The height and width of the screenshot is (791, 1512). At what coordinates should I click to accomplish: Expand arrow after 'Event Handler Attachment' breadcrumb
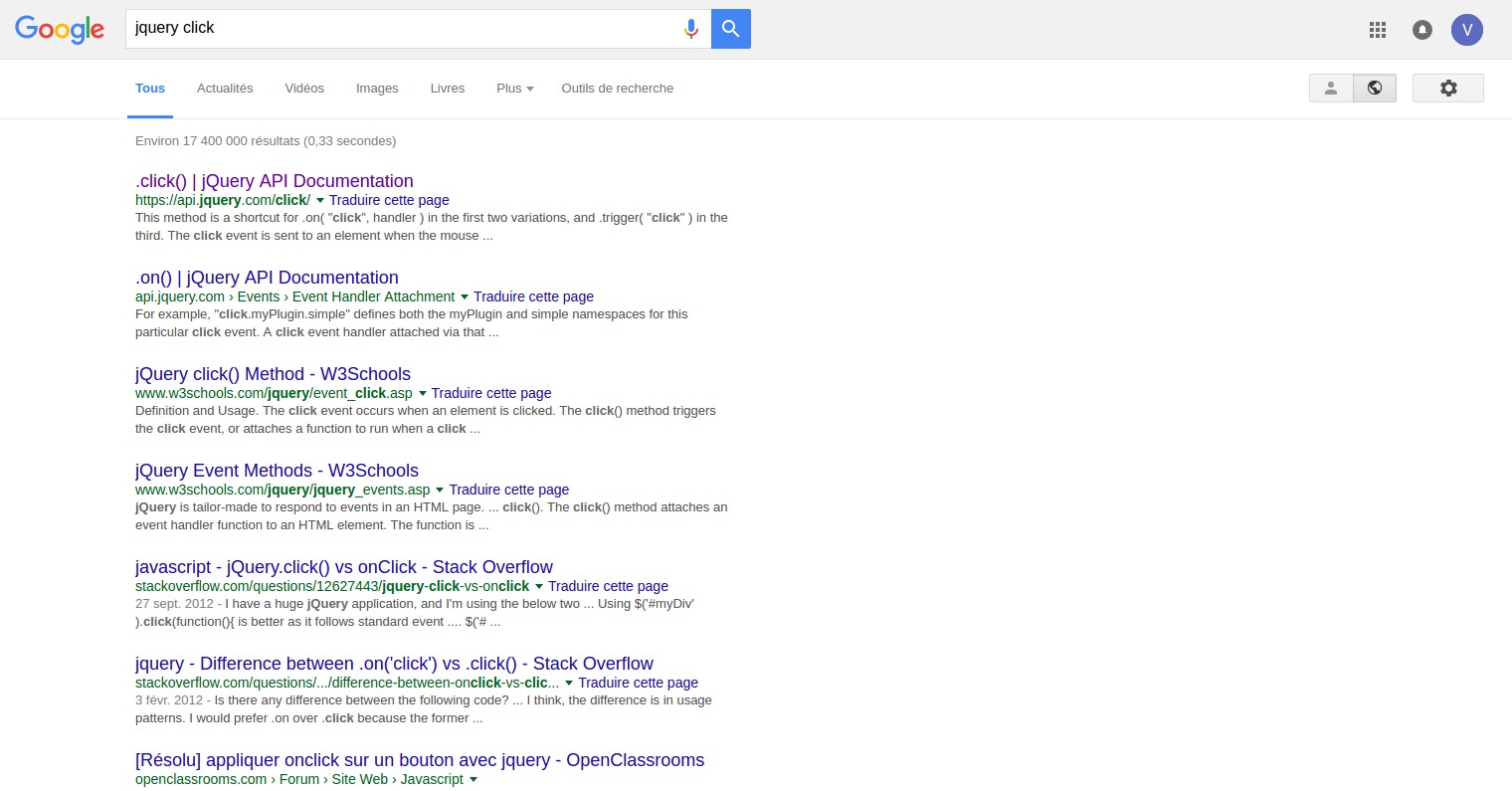465,297
